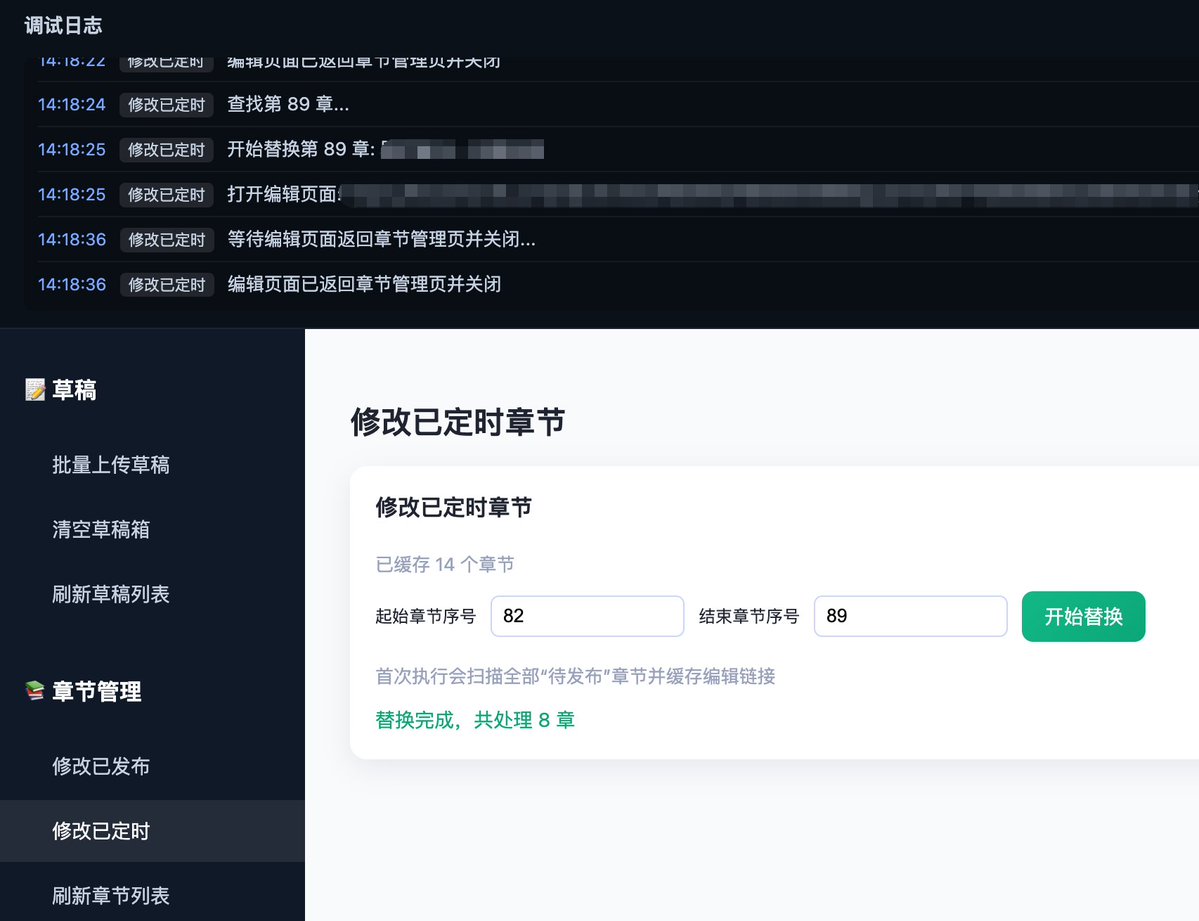Viewport: 1199px width, 921px height.
Task: Click the 起始章节序号 input showing 82
Action: click(587, 616)
